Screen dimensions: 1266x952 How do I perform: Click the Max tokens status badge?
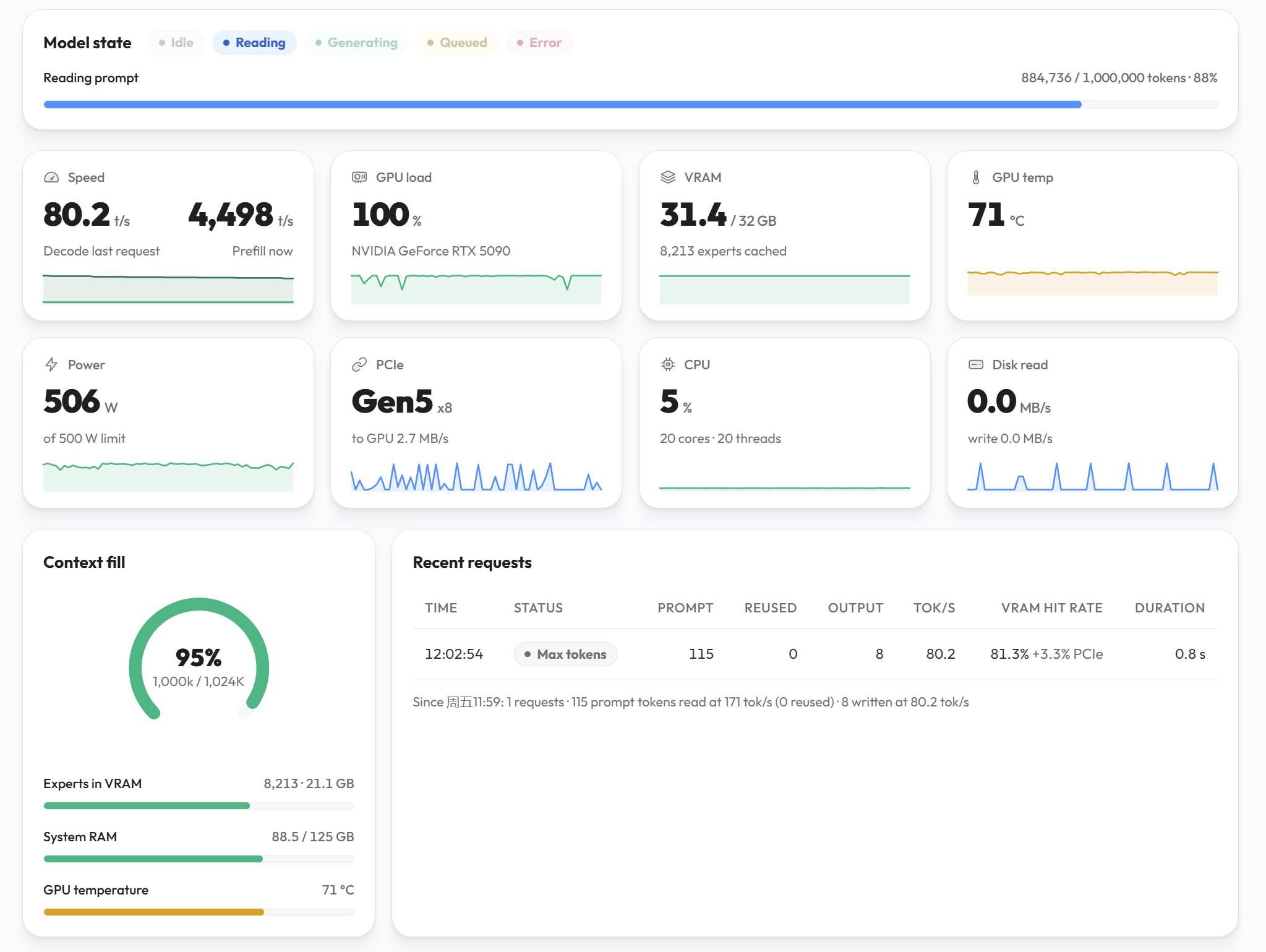point(565,654)
